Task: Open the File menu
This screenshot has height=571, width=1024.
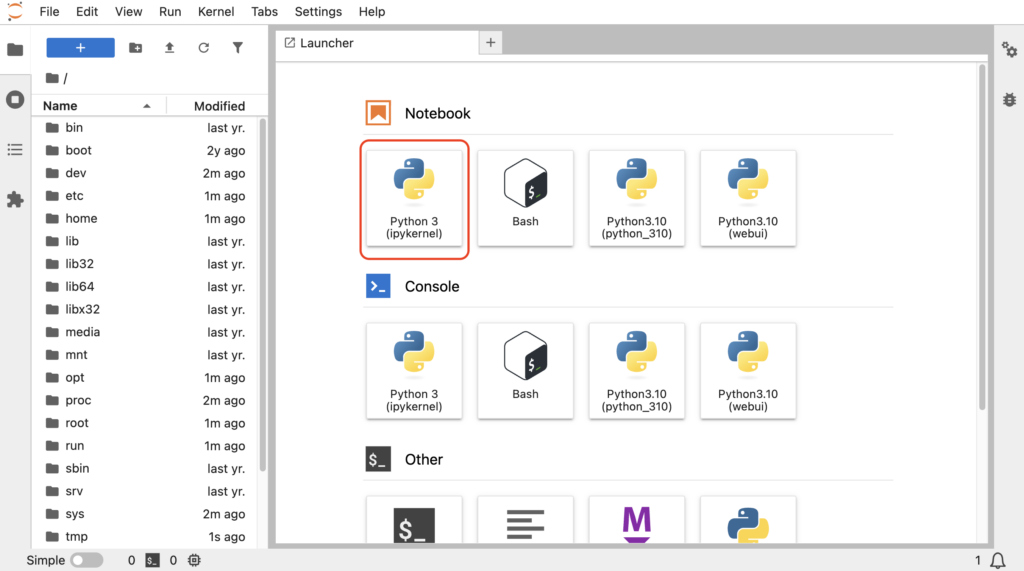Action: (x=49, y=12)
